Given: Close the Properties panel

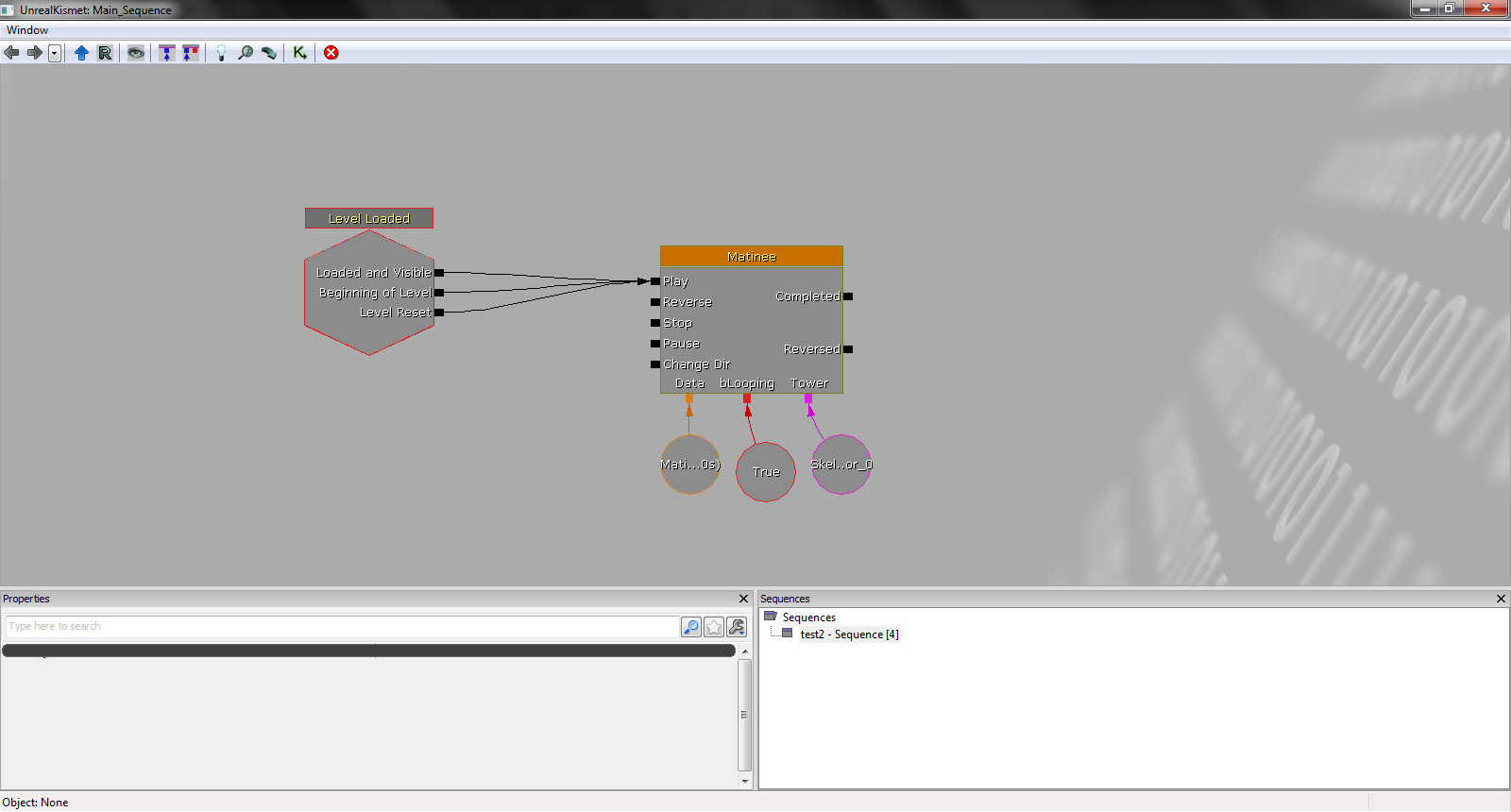Looking at the screenshot, I should (743, 599).
